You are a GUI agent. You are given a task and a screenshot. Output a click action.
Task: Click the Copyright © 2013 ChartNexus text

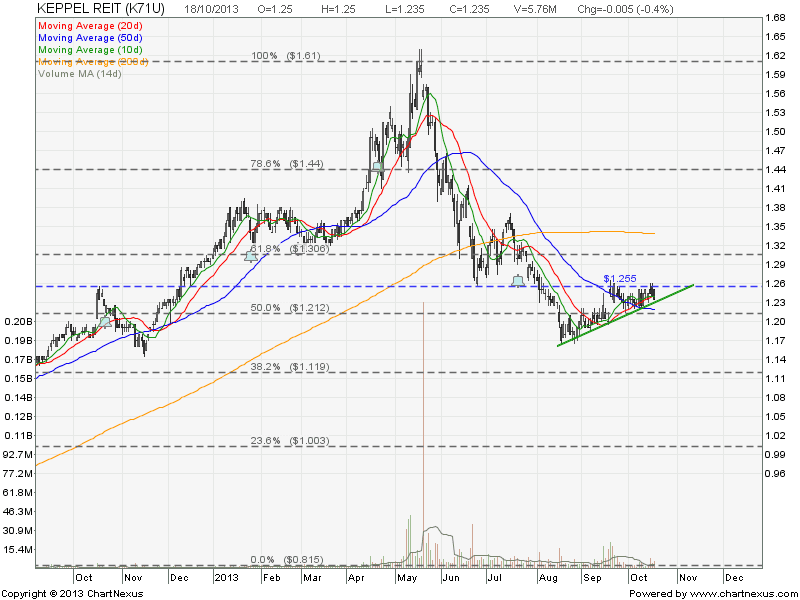pyautogui.click(x=72, y=594)
